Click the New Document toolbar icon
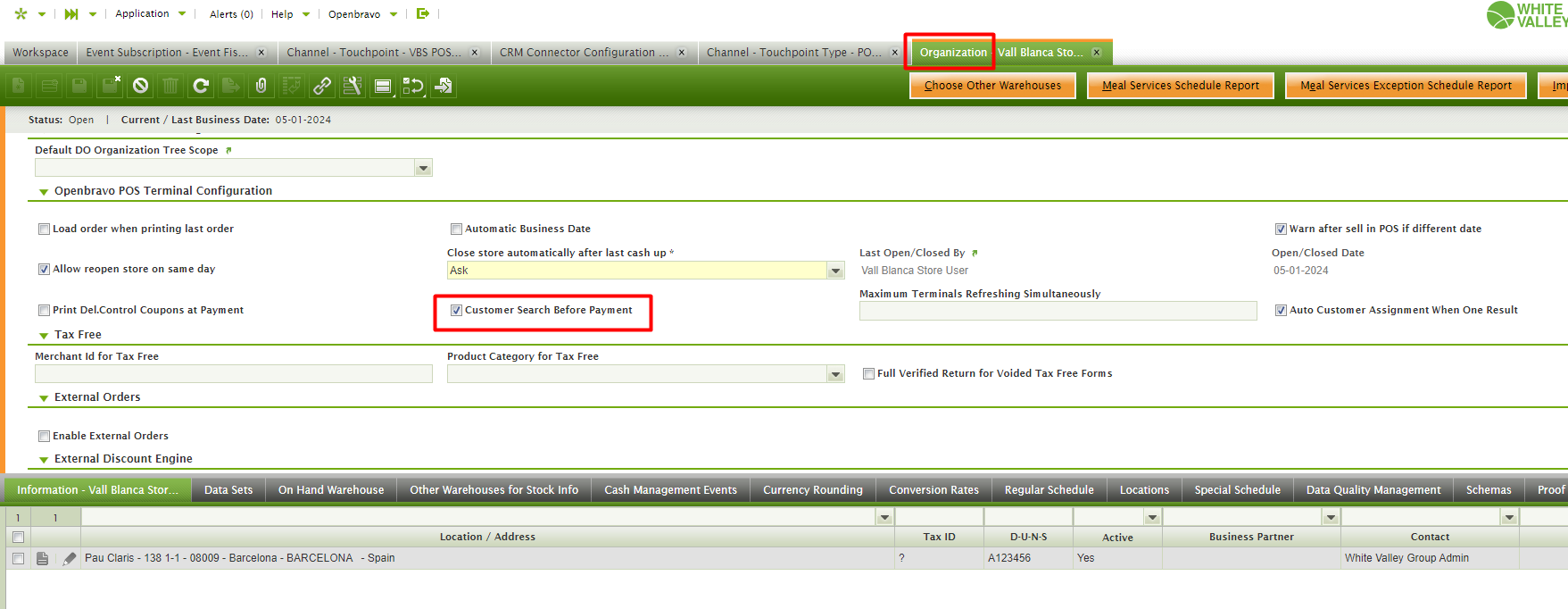 (x=19, y=86)
